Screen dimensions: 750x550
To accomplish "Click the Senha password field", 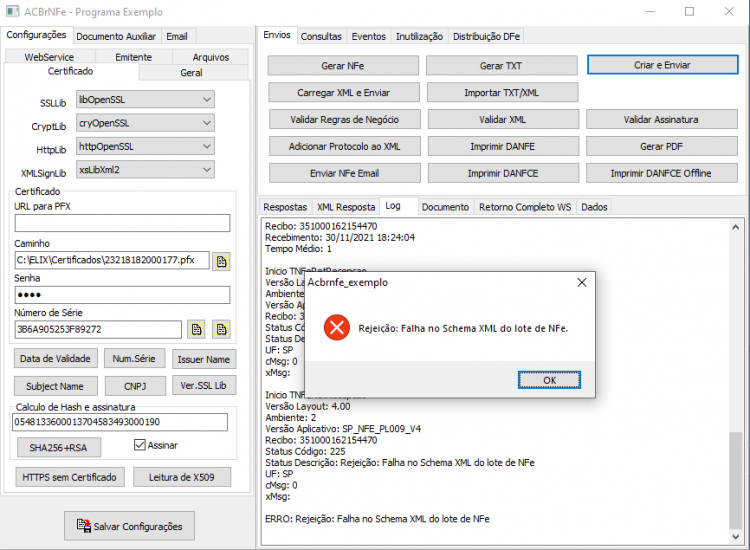I will click(122, 295).
